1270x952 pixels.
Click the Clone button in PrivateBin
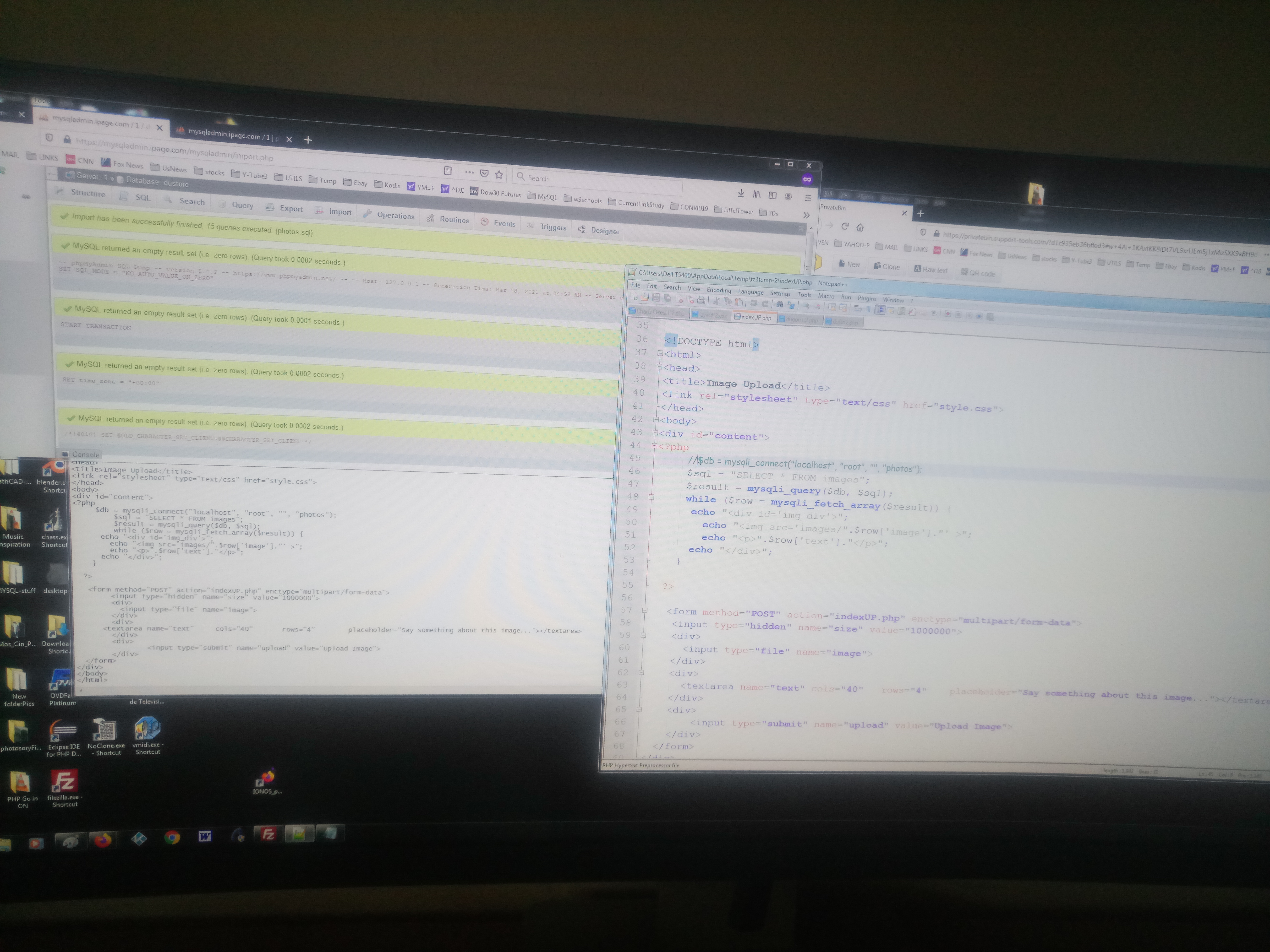point(887,267)
